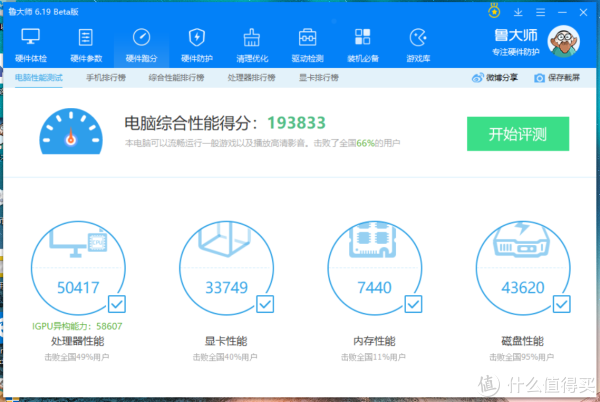This screenshot has width=600, height=402.
Task: Click 磁盘性能 label
Action: click(x=523, y=341)
